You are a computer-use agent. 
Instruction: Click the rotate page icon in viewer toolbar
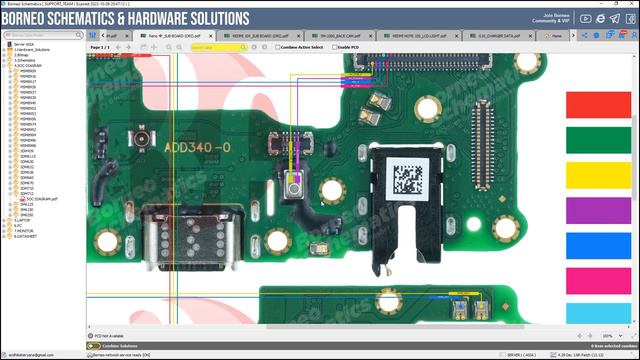click(x=143, y=47)
